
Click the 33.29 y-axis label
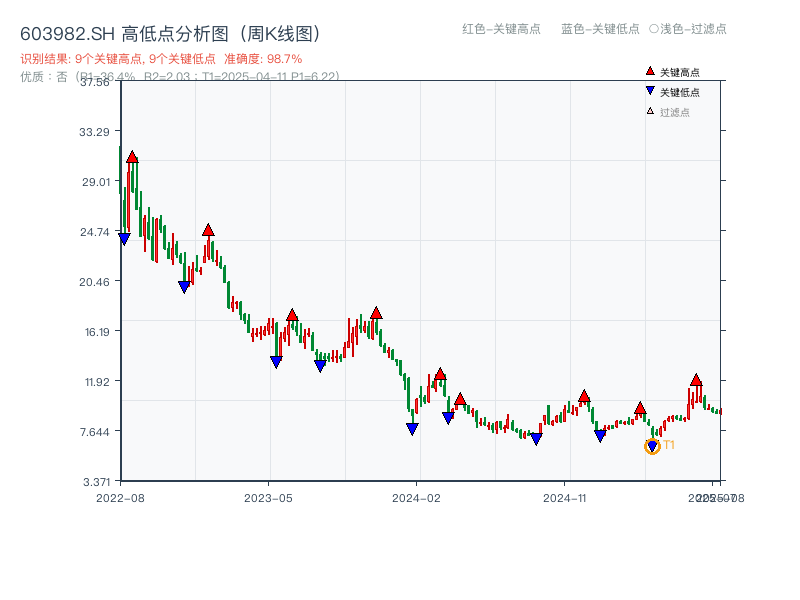[x=94, y=132]
